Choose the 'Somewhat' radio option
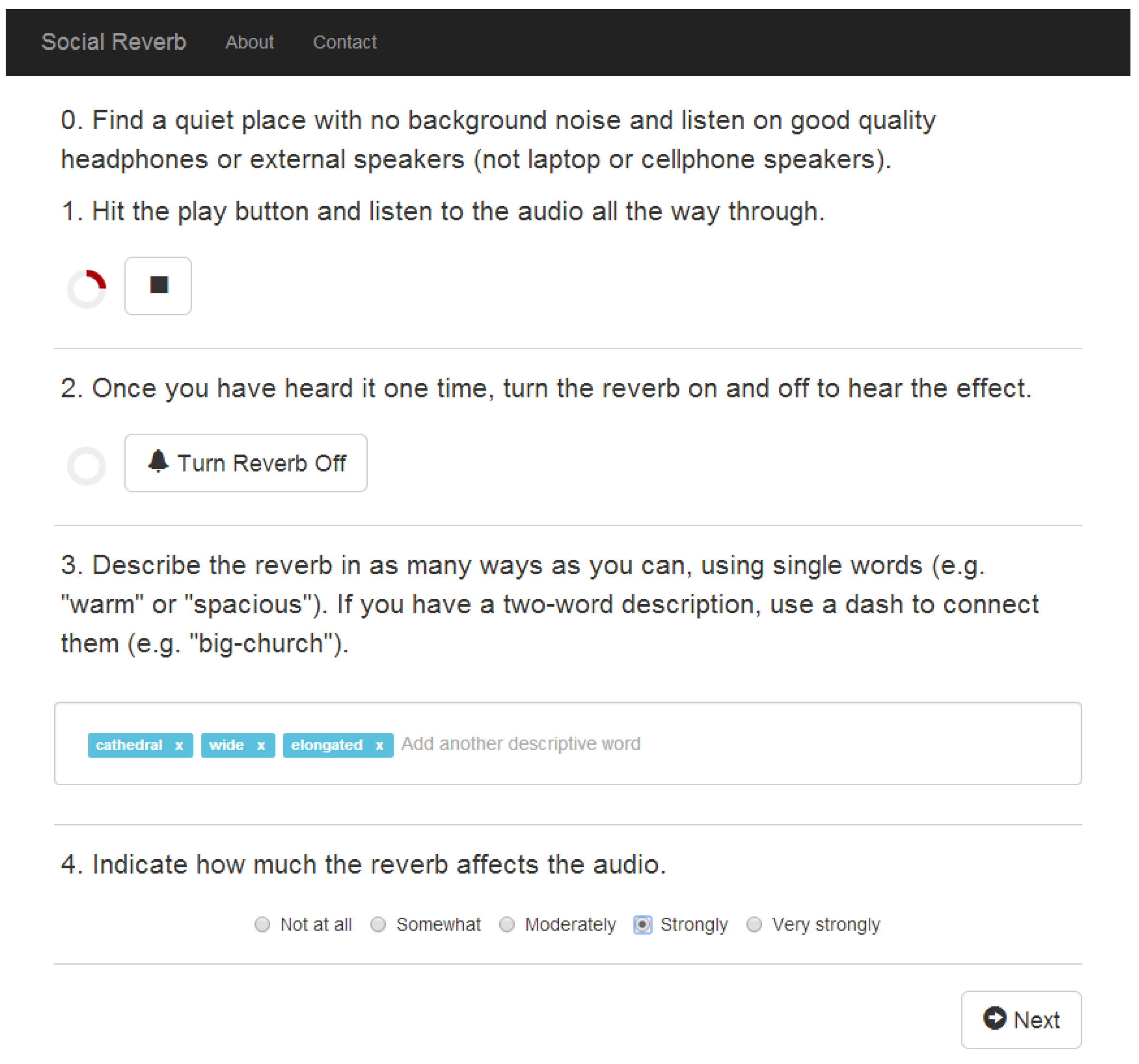Screen dimensions: 1139x1064 (x=378, y=924)
